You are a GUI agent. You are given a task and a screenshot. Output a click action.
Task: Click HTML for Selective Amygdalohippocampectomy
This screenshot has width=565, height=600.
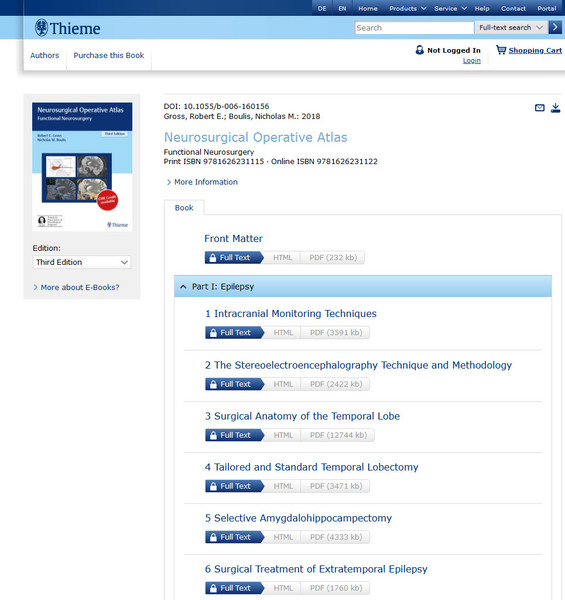283,537
